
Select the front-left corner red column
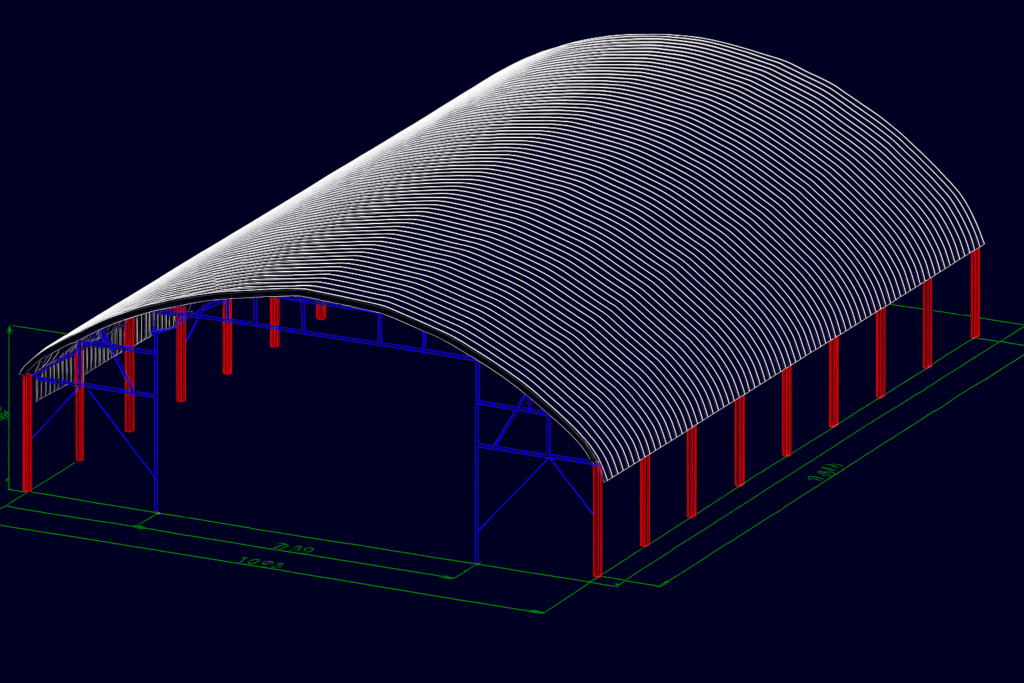[27, 432]
